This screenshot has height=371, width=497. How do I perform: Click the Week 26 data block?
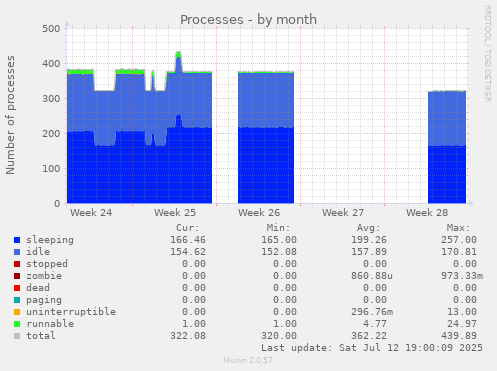click(x=266, y=137)
